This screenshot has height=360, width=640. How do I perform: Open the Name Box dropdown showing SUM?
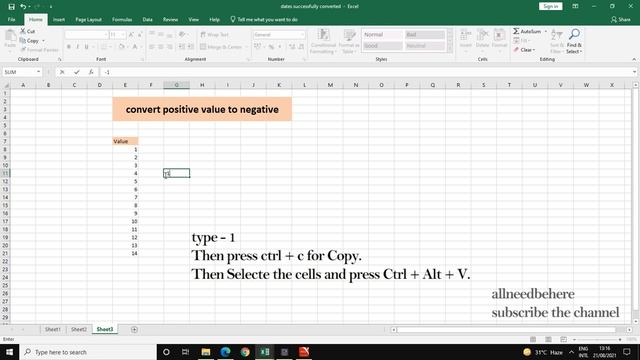coord(38,72)
